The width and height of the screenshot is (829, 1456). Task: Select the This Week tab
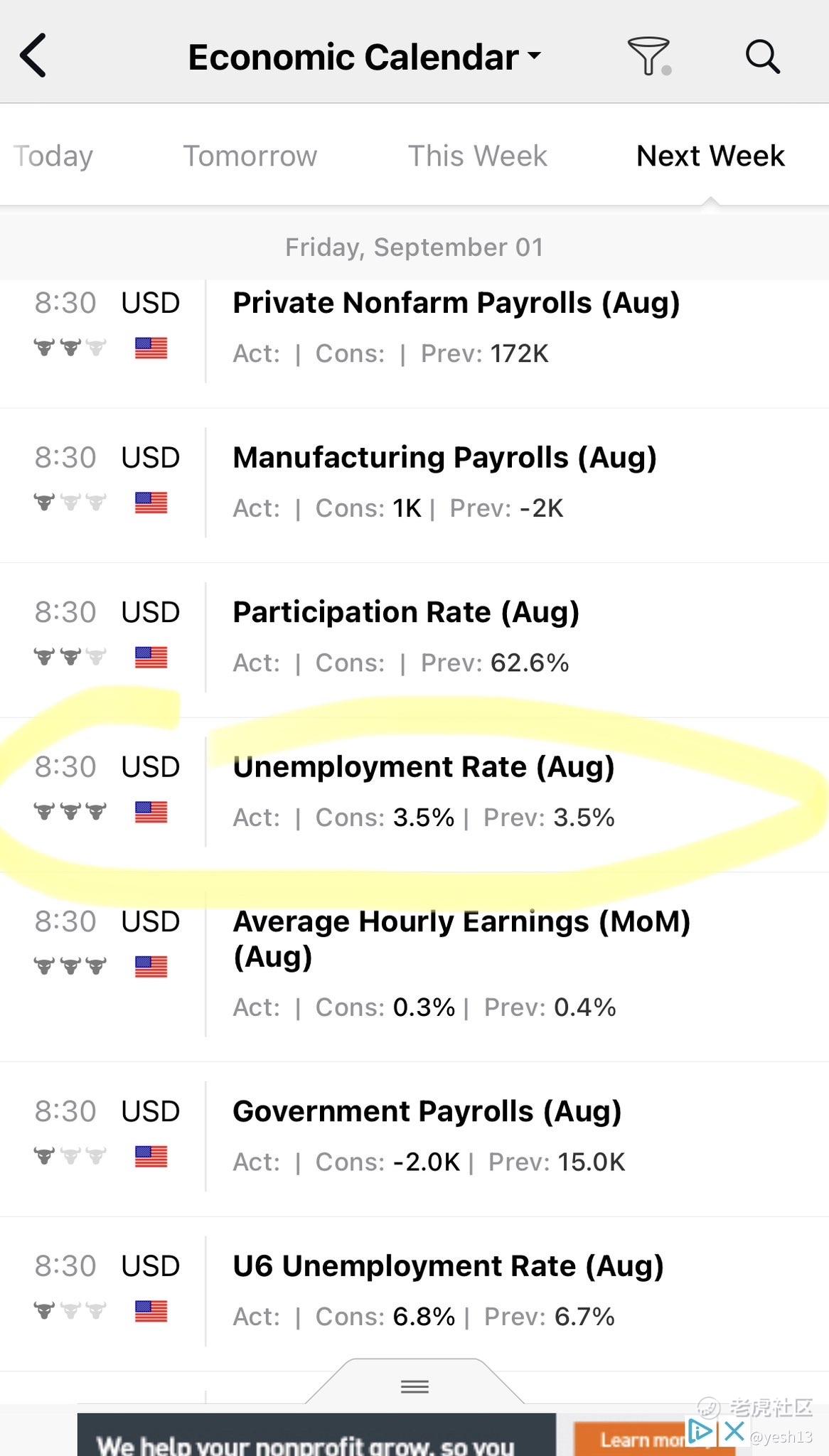click(x=478, y=156)
